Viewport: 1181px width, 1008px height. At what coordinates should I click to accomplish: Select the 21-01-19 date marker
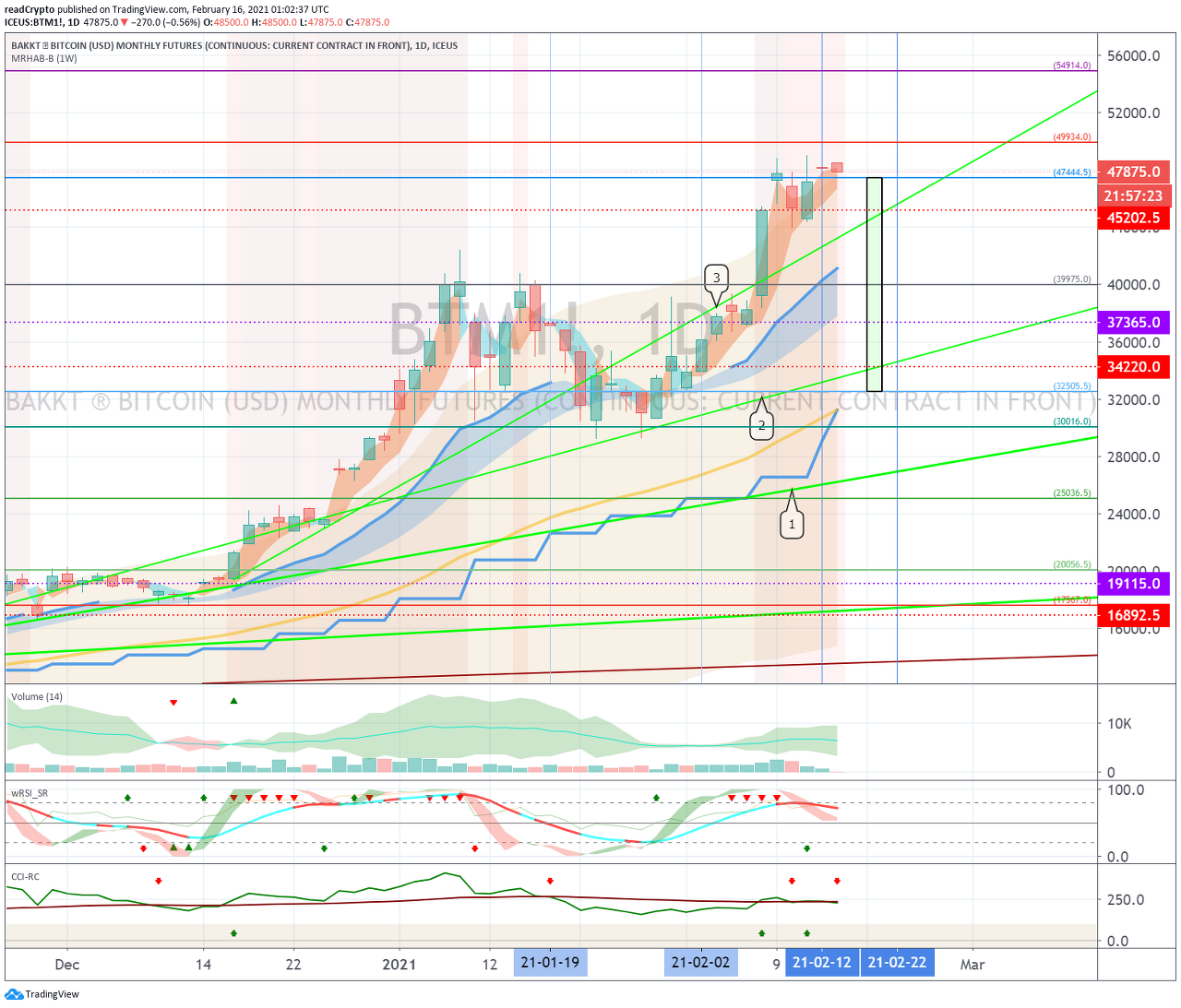550,963
